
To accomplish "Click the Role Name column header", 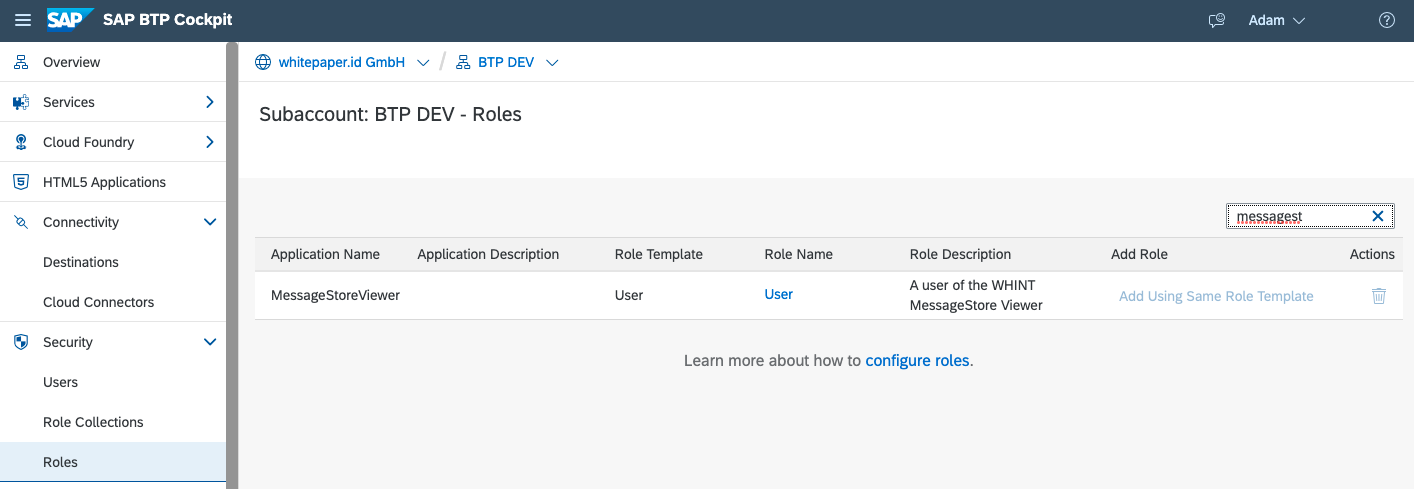I will (x=798, y=254).
